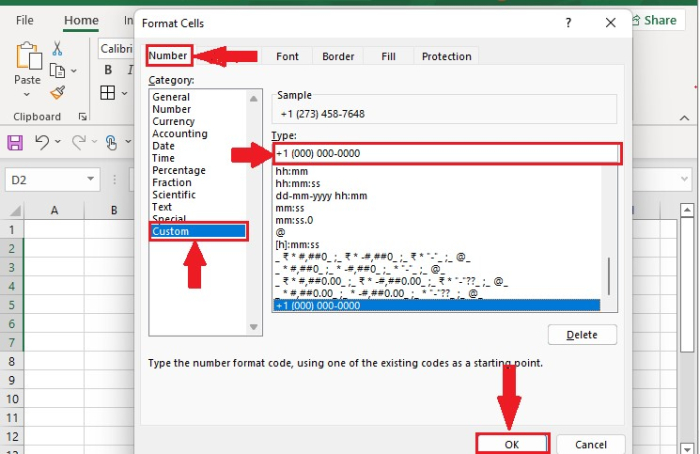Switch to the Home ribbon tab
This screenshot has width=700, height=454.
point(81,21)
